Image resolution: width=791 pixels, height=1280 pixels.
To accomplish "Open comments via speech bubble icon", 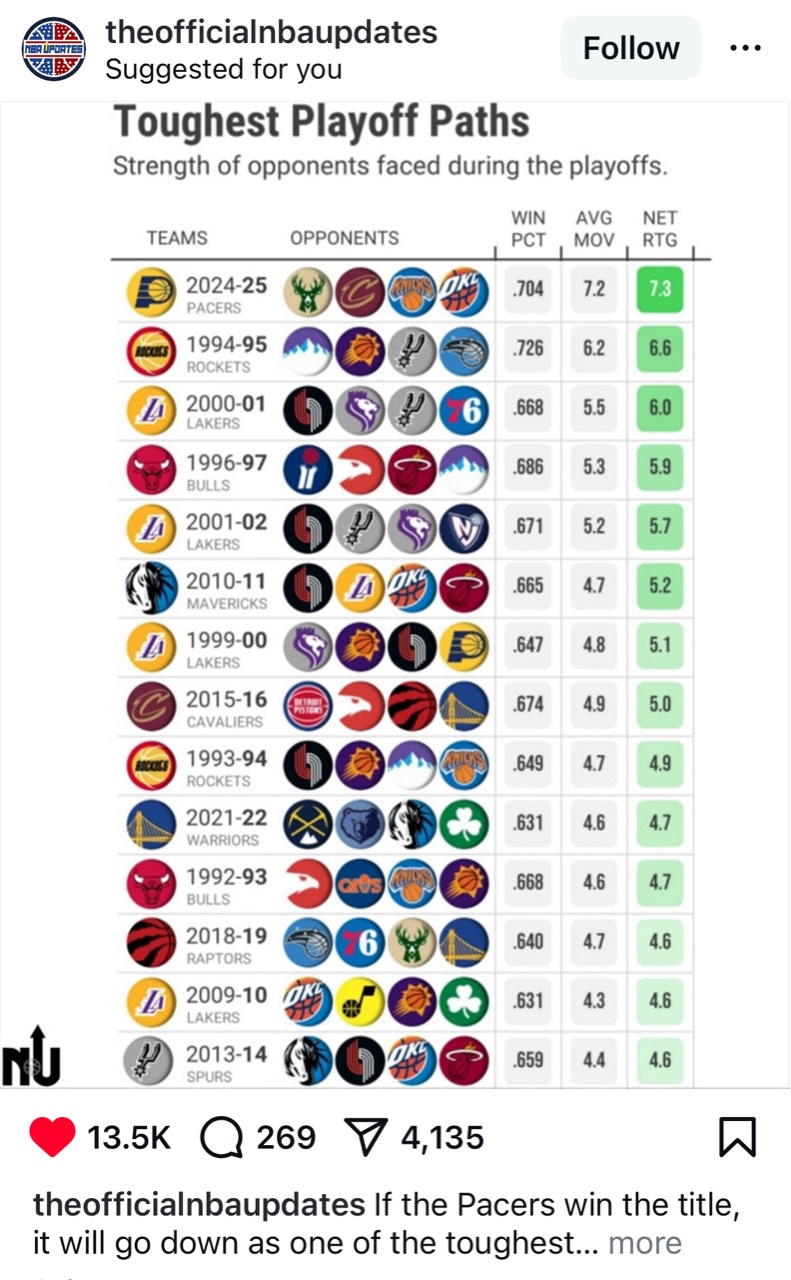I will pyautogui.click(x=220, y=1137).
